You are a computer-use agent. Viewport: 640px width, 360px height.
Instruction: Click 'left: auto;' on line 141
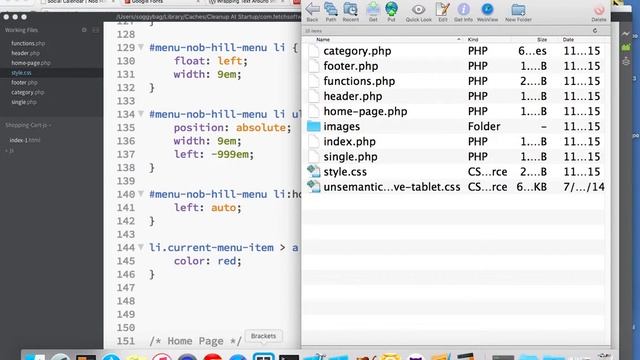tap(207, 208)
